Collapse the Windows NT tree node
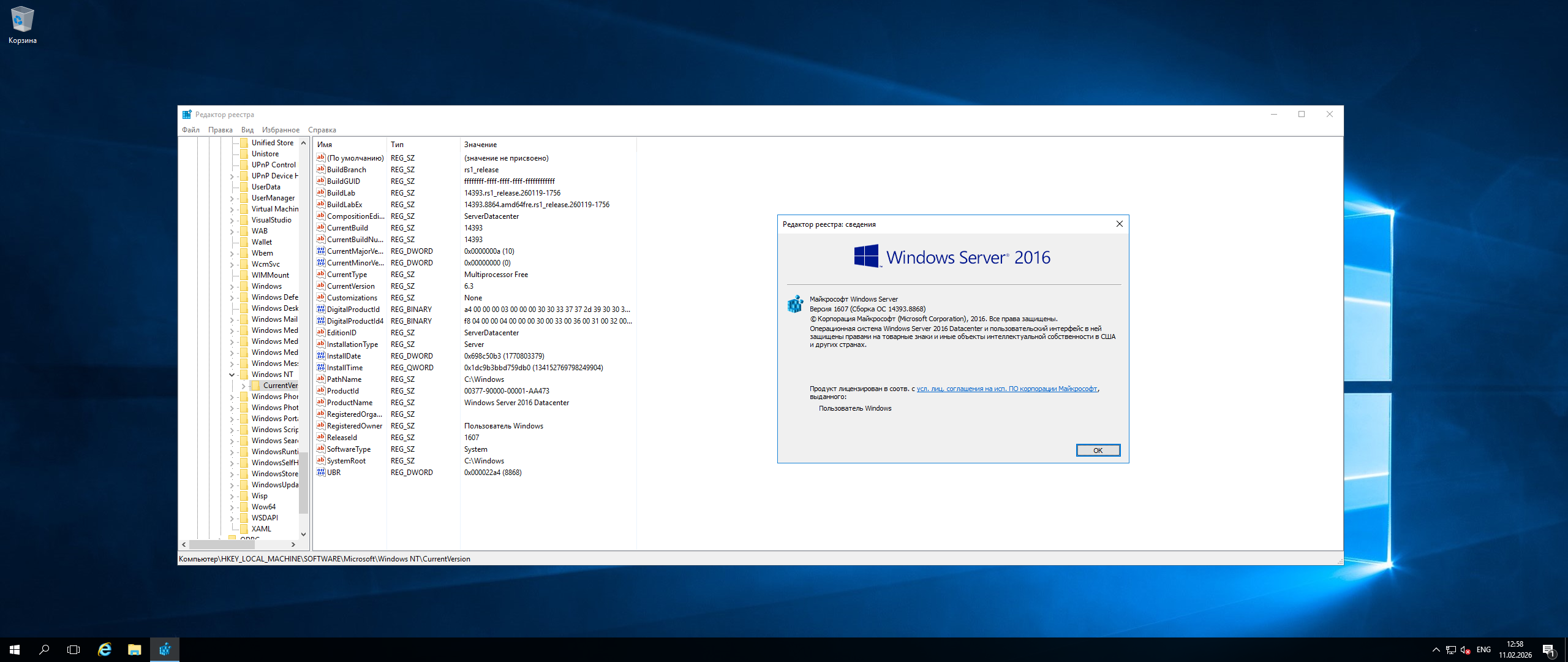1568x662 pixels. 232,375
